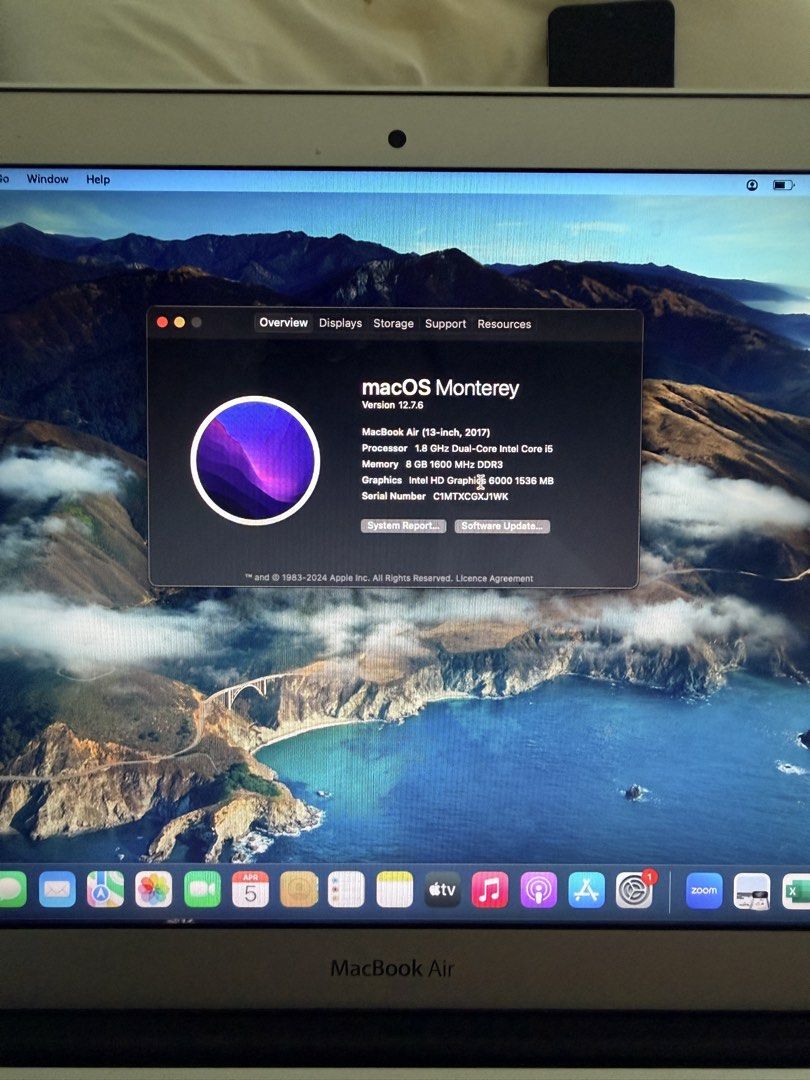Open the Preview app in dock
810x1080 pixels.
(x=752, y=891)
